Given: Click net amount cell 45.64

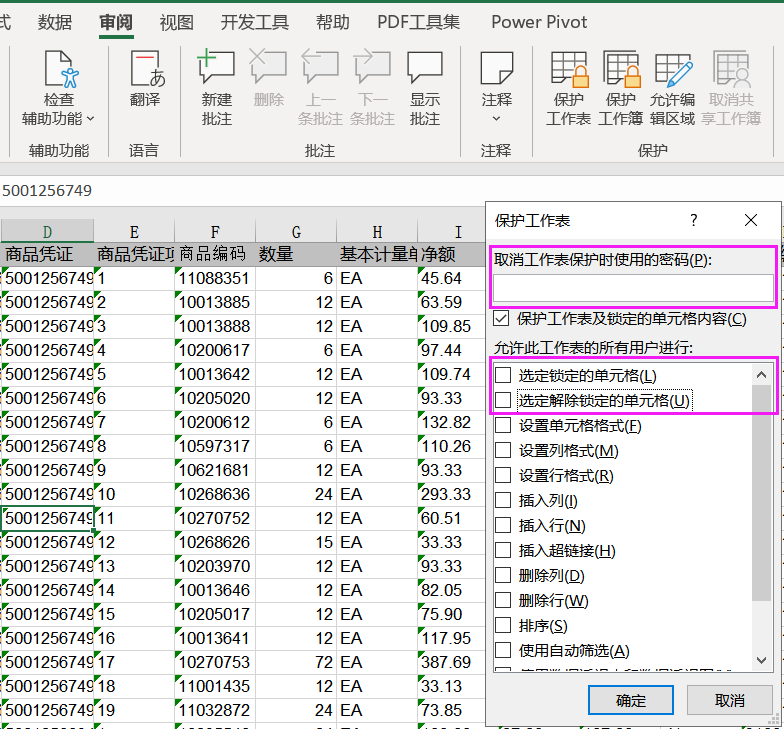Looking at the screenshot, I should coord(452,278).
